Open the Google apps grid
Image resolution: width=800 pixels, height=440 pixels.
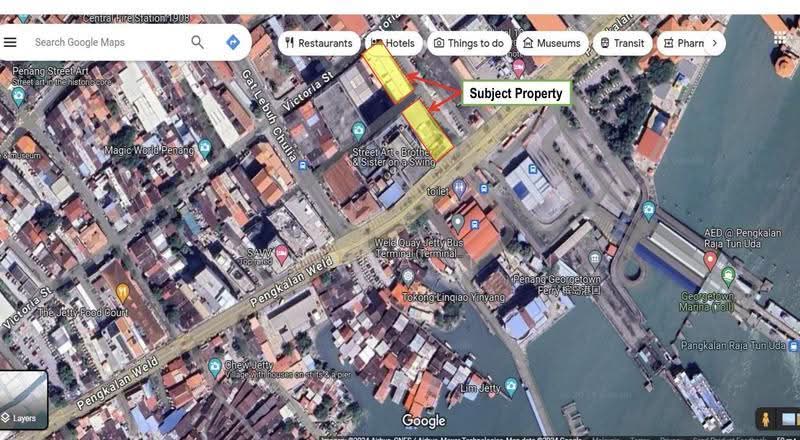click(779, 38)
